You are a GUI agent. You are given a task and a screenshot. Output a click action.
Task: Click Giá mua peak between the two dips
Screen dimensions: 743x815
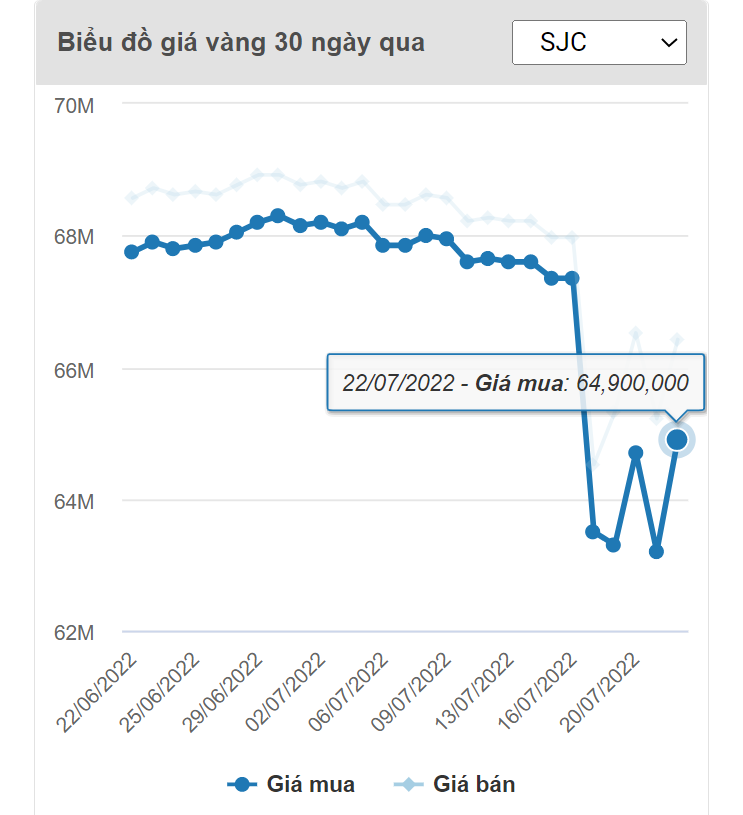click(x=635, y=452)
